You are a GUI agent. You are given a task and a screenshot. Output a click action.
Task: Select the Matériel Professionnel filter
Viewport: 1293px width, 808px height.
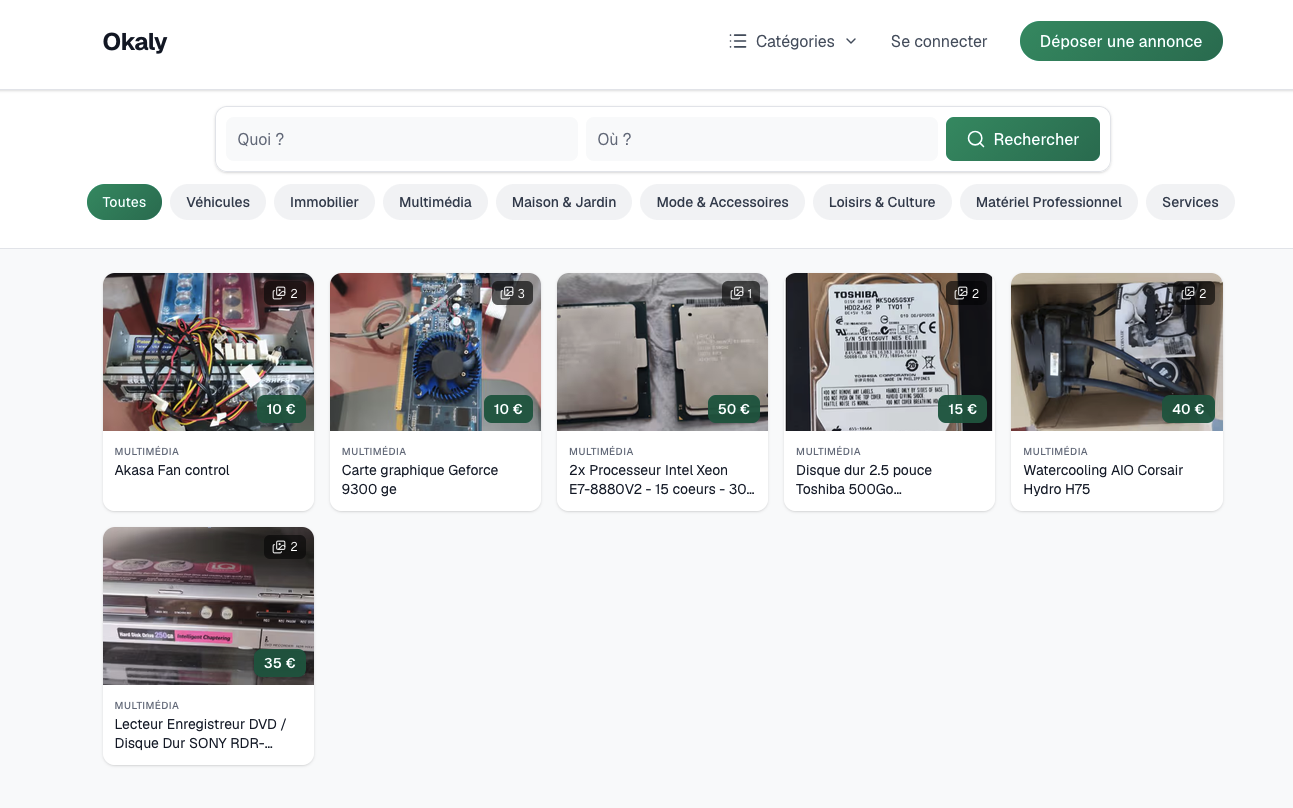coord(1049,202)
